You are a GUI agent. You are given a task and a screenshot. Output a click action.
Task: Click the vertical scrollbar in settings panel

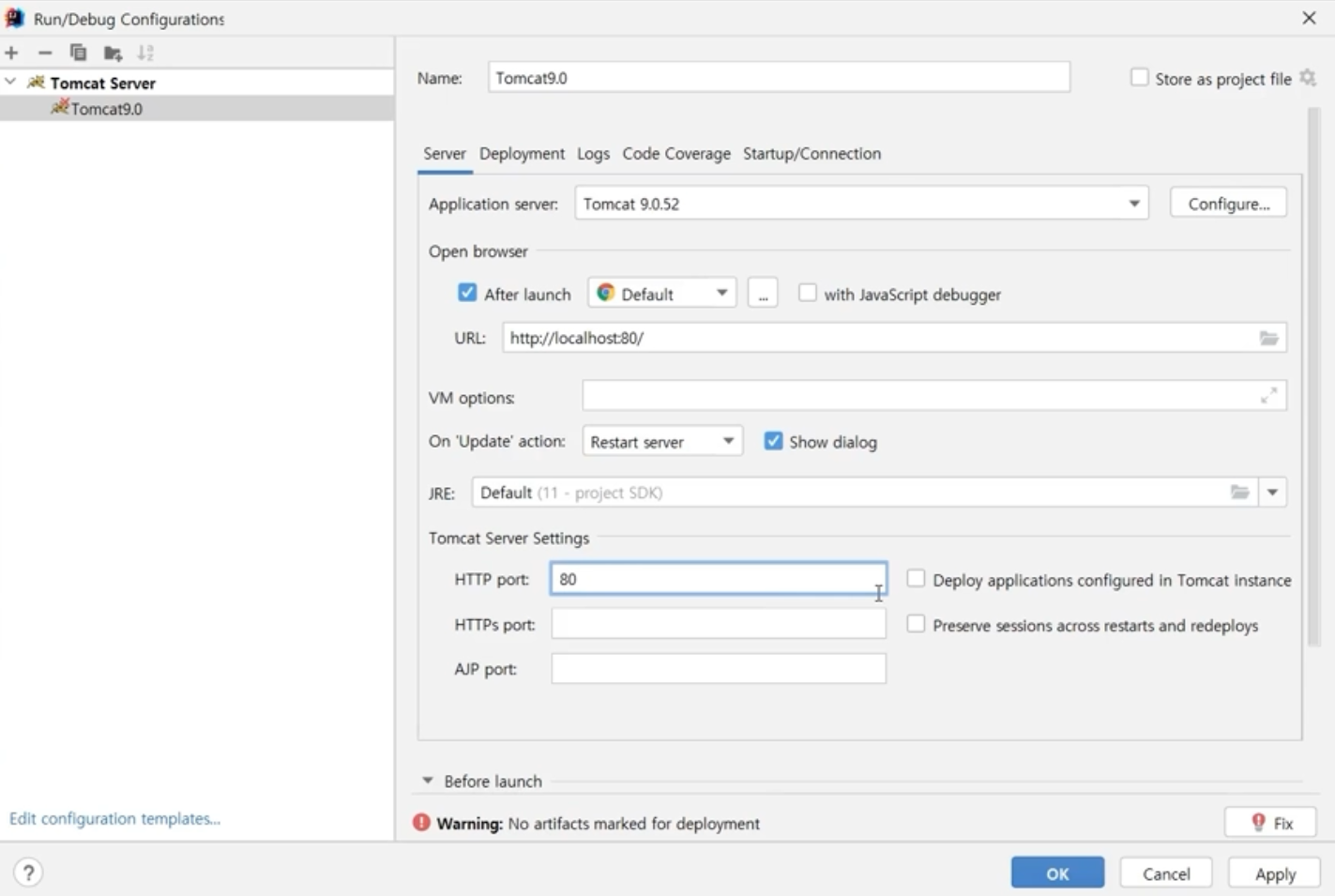click(x=1313, y=375)
